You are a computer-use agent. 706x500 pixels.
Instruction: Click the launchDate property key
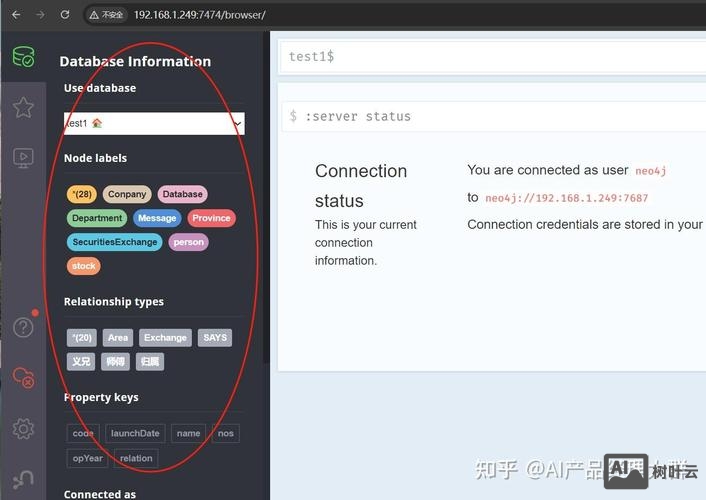(x=135, y=433)
